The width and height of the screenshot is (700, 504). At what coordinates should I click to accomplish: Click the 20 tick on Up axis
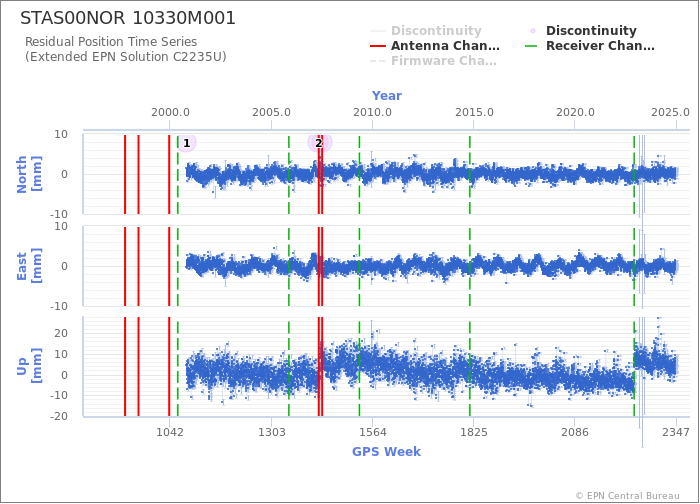click(61, 333)
